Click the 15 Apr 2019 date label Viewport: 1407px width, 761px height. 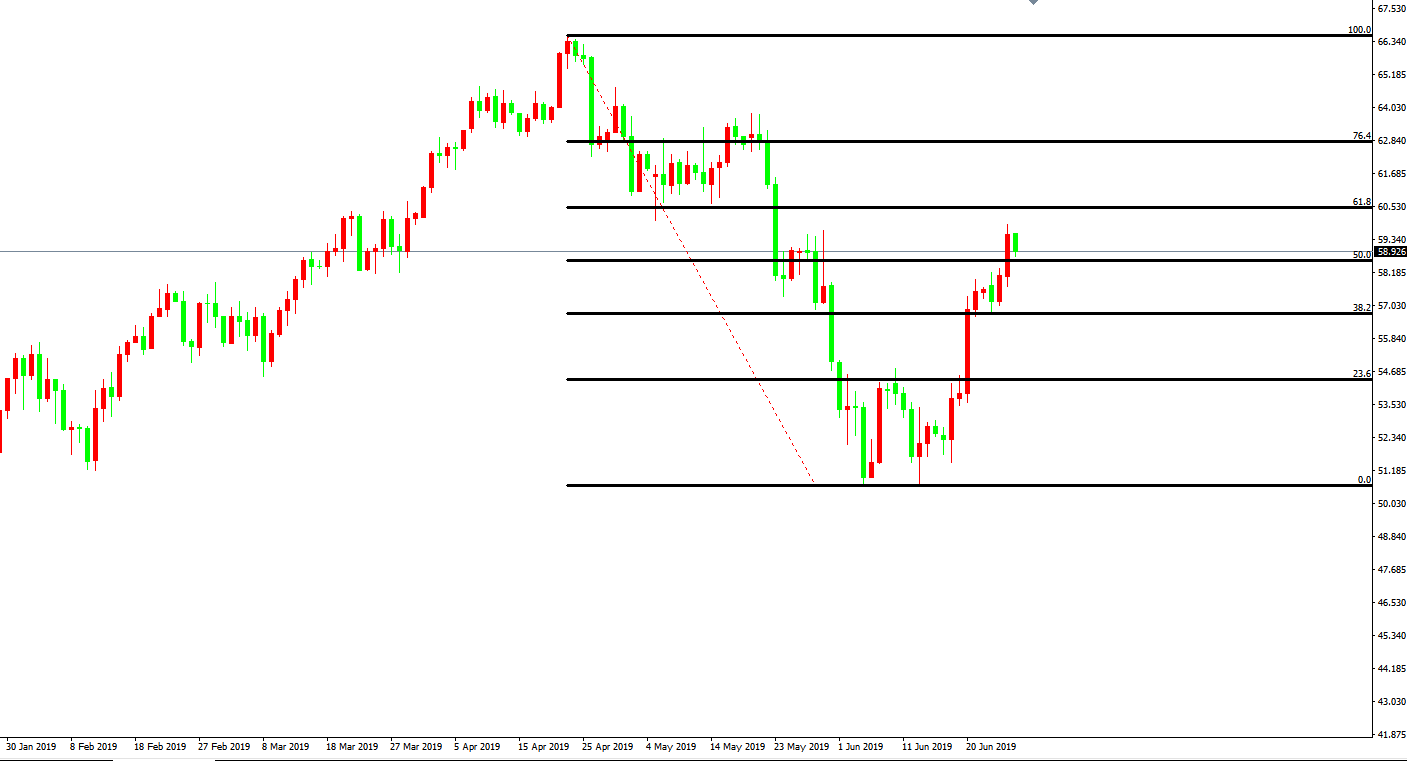(x=543, y=747)
